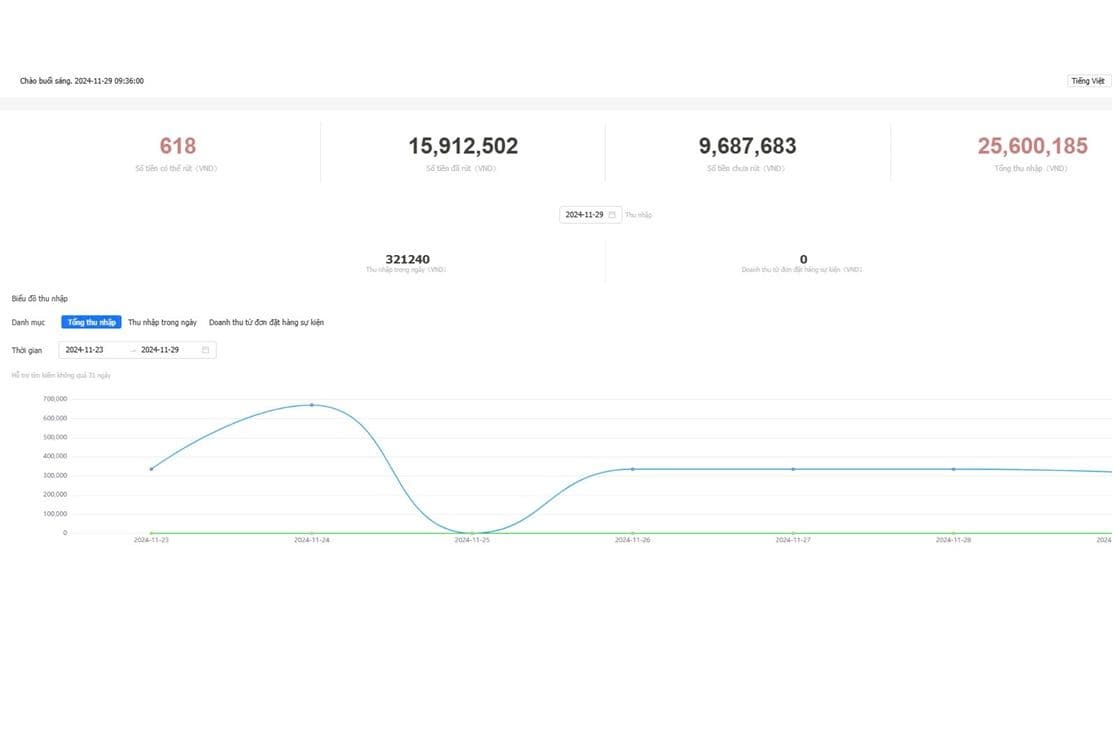This screenshot has height=732, width=1113.
Task: Select the Tổng thu nhập category tab
Action: point(91,322)
